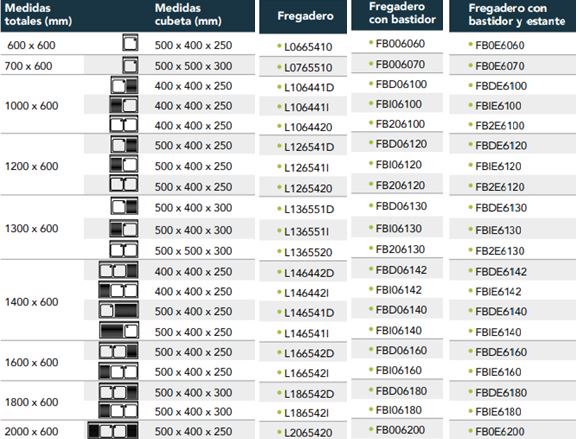
Task: Click the sink diagram beside L106441I
Action: pos(124,105)
